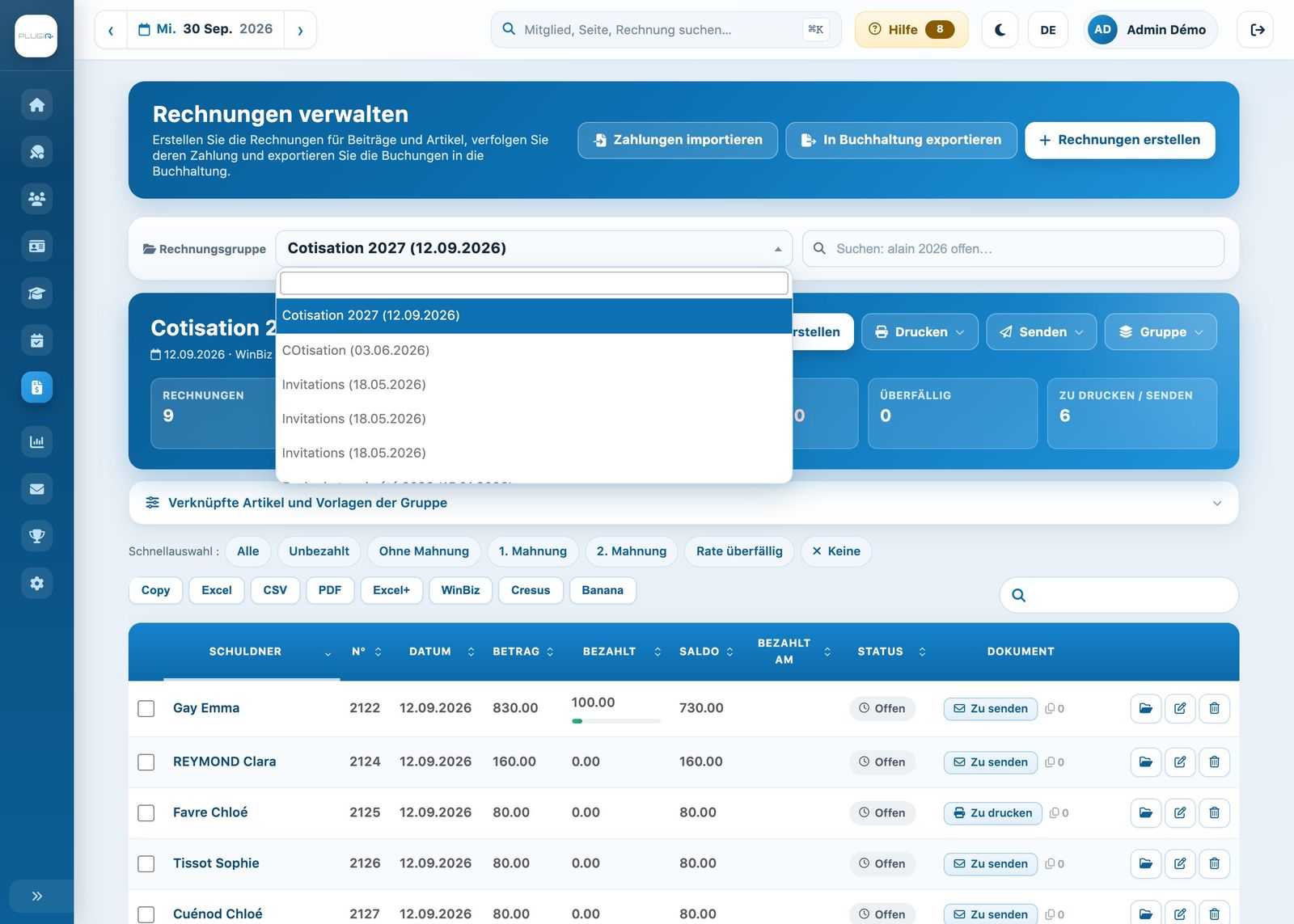
Task: Open folder icon for Favre Chloé invoice
Action: (1146, 812)
